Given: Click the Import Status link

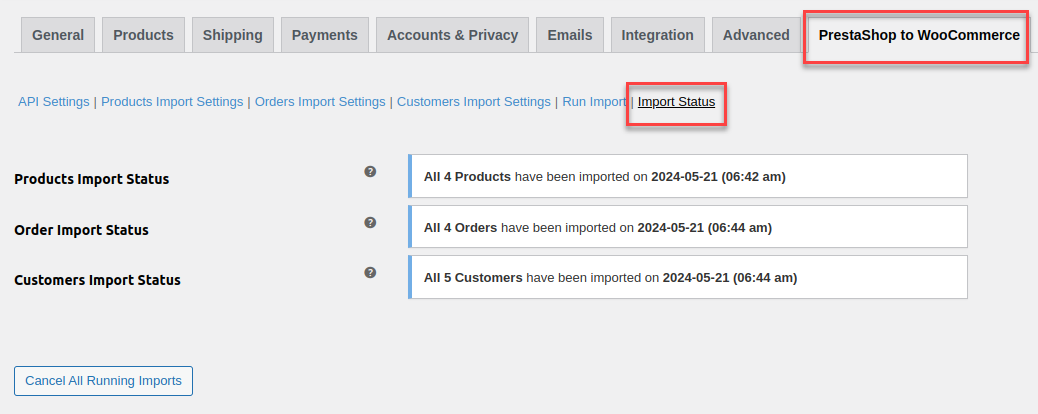Looking at the screenshot, I should tap(676, 102).
